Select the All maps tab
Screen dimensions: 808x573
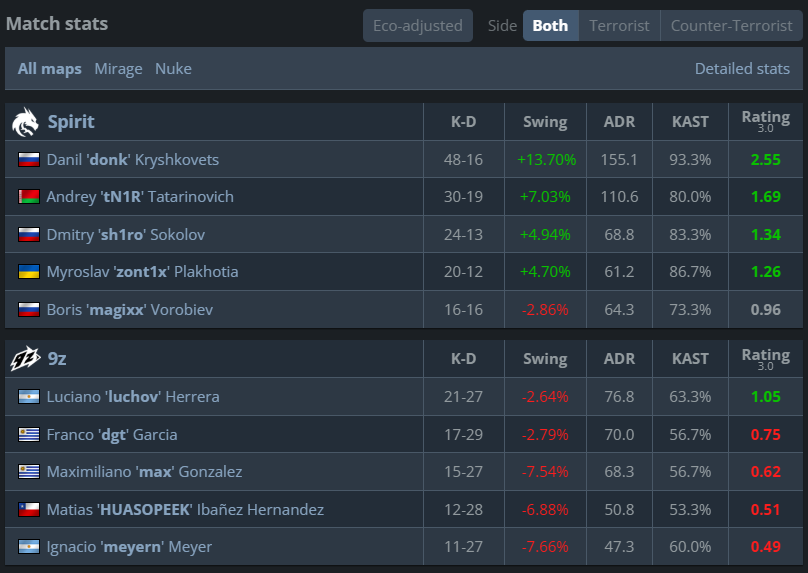[49, 69]
